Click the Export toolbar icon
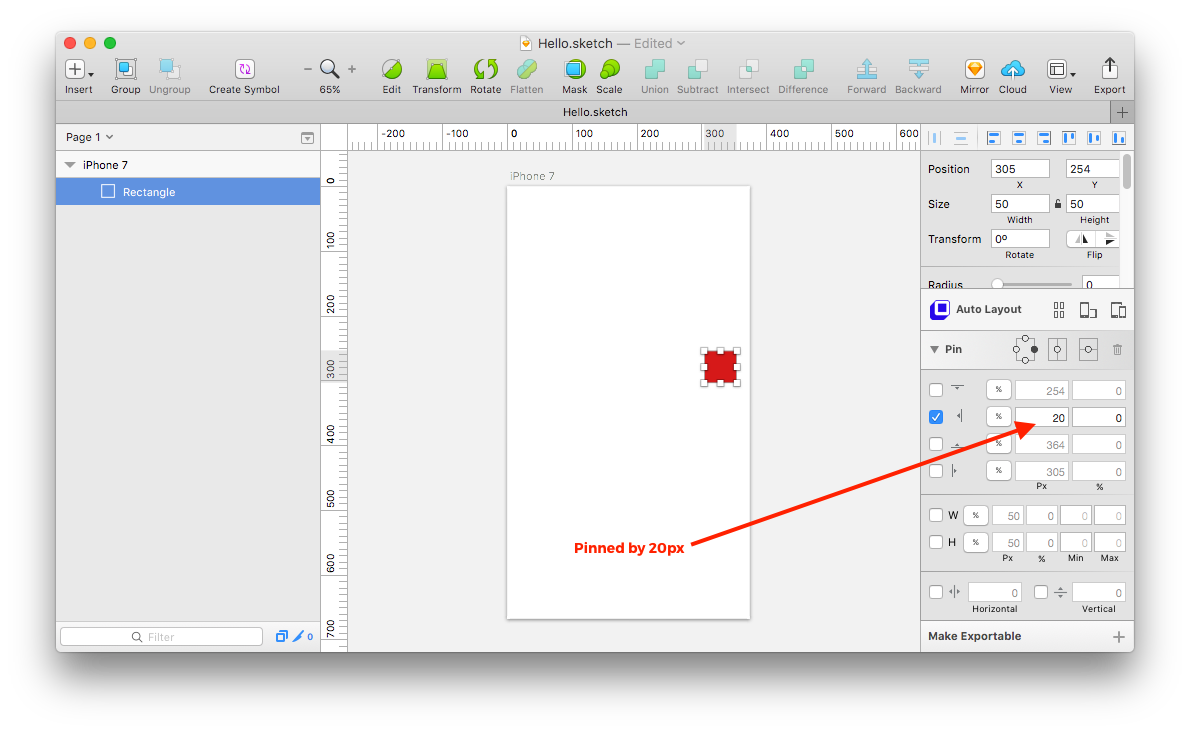 (1110, 69)
